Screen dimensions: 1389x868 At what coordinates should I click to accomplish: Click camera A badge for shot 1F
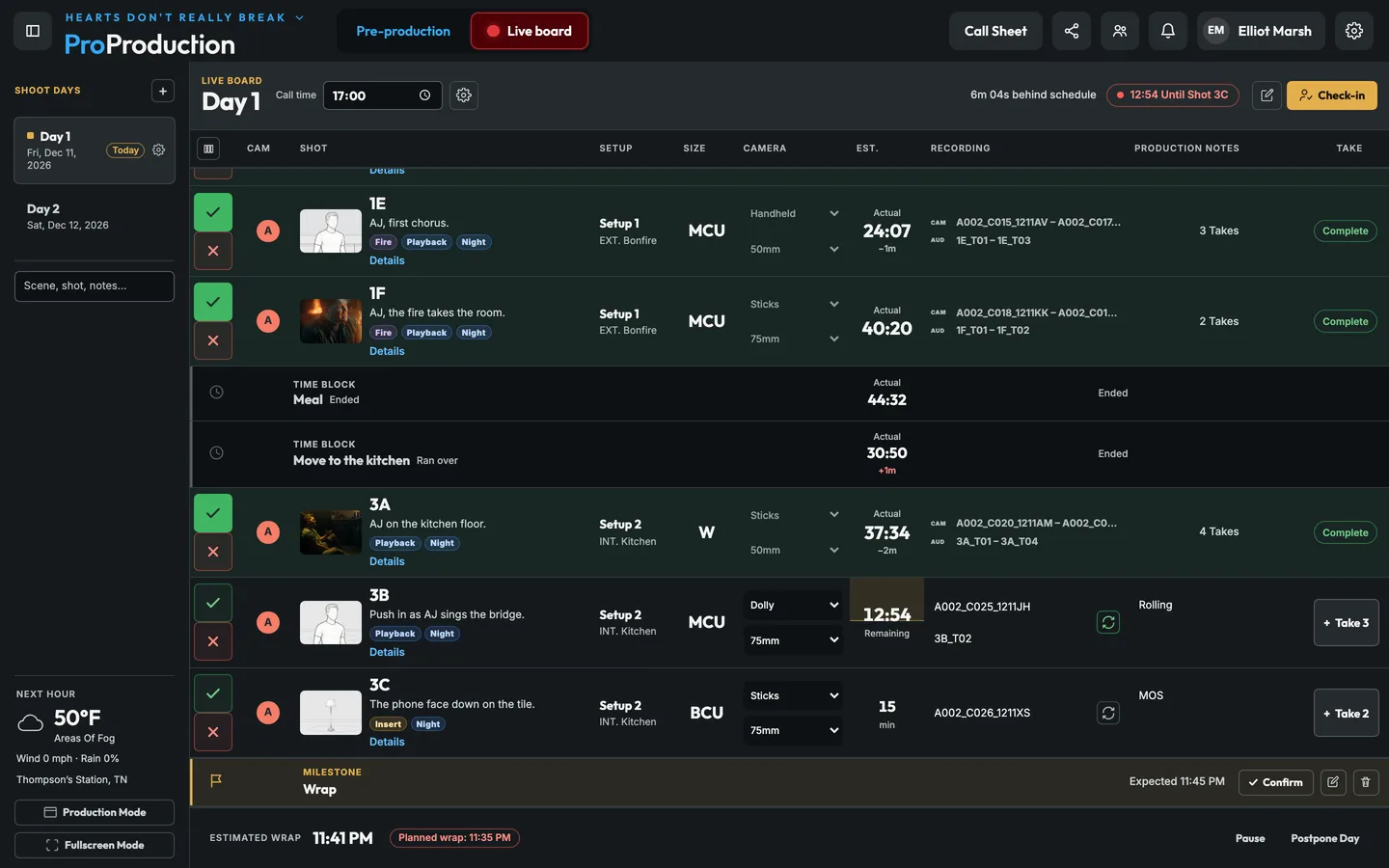[x=268, y=321]
